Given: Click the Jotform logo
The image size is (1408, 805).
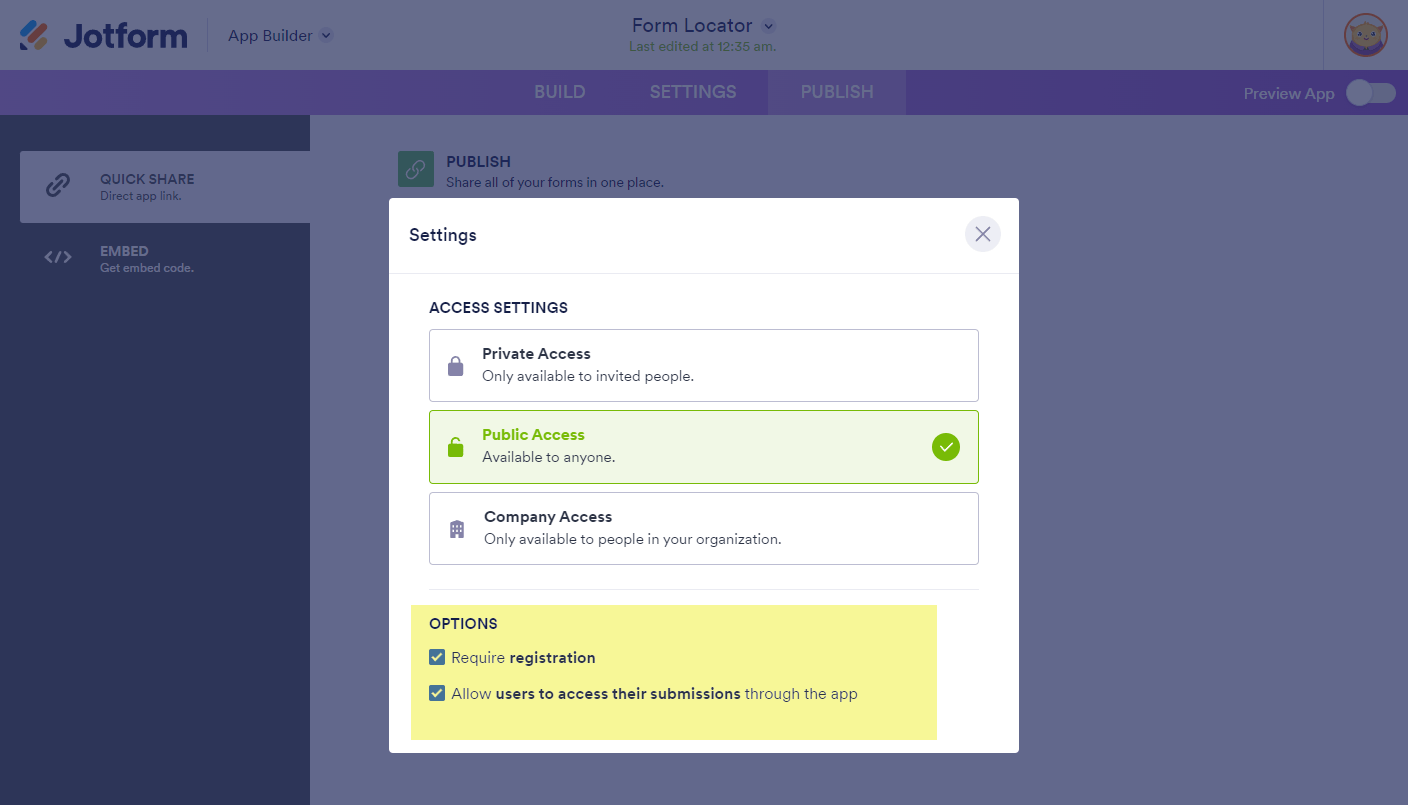Looking at the screenshot, I should [104, 36].
